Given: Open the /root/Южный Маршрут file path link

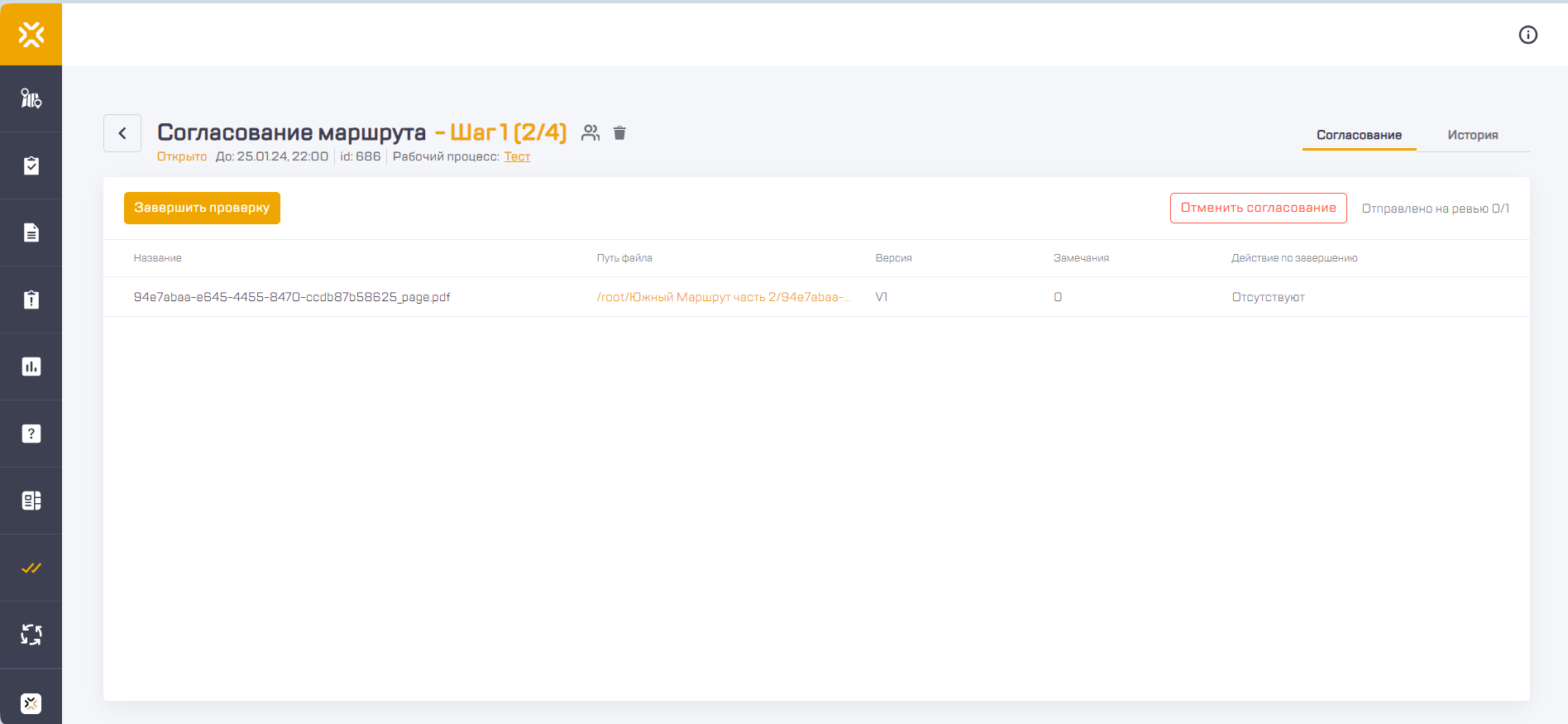Looking at the screenshot, I should 723,297.
